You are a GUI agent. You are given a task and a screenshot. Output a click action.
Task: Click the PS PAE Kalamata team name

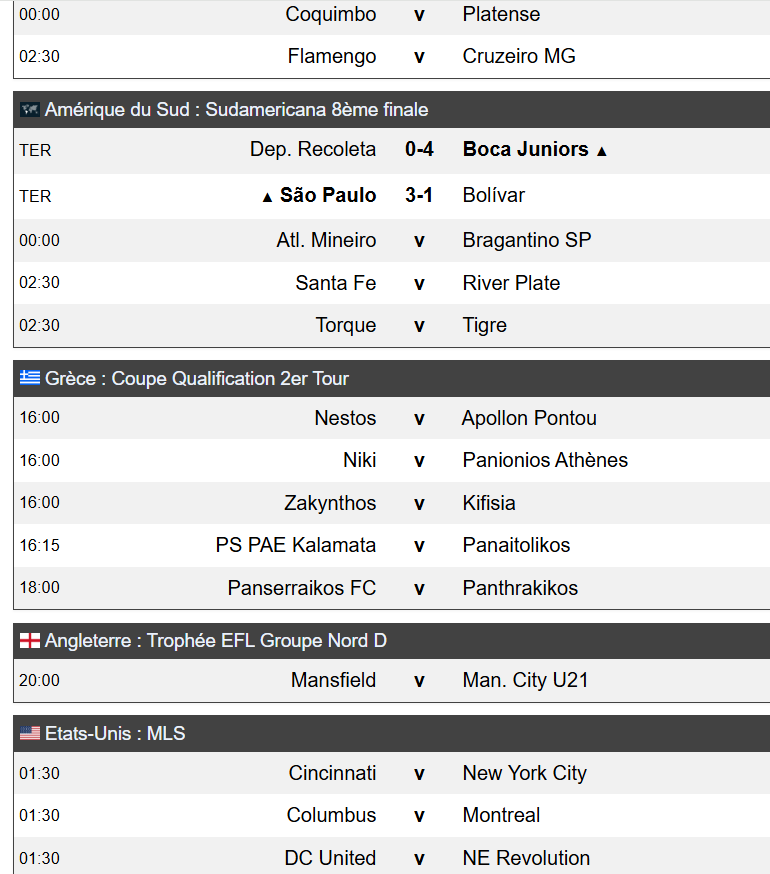296,545
